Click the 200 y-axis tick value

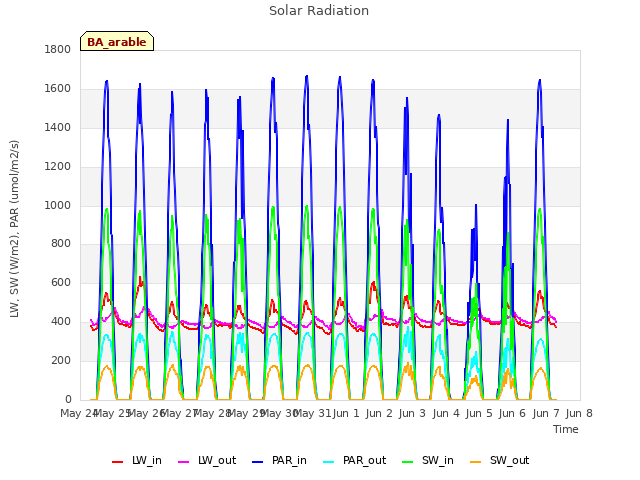tap(61, 360)
